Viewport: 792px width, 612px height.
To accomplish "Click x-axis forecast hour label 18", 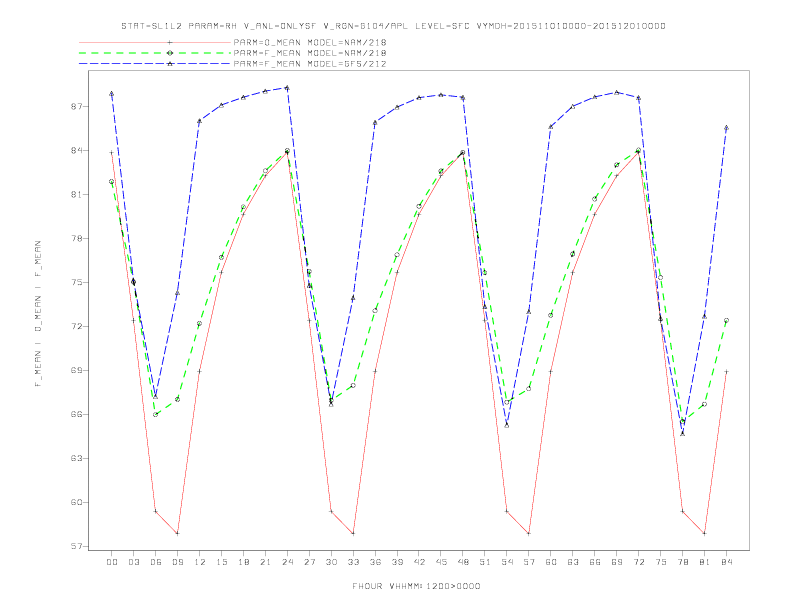I will [243, 562].
